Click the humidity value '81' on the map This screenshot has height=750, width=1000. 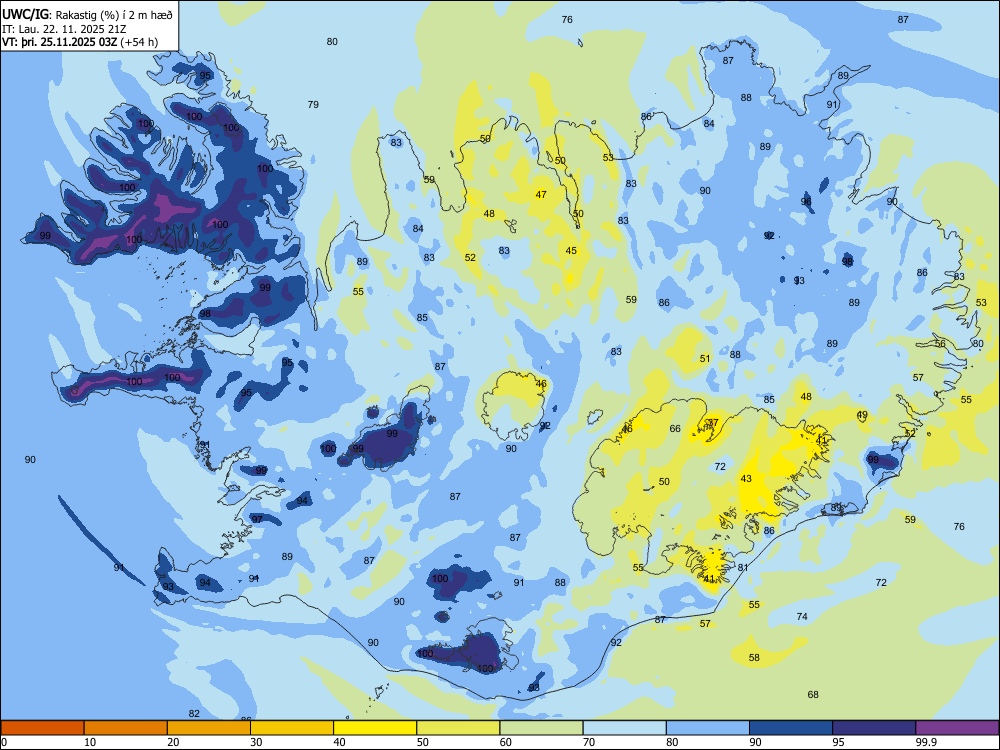pos(743,567)
